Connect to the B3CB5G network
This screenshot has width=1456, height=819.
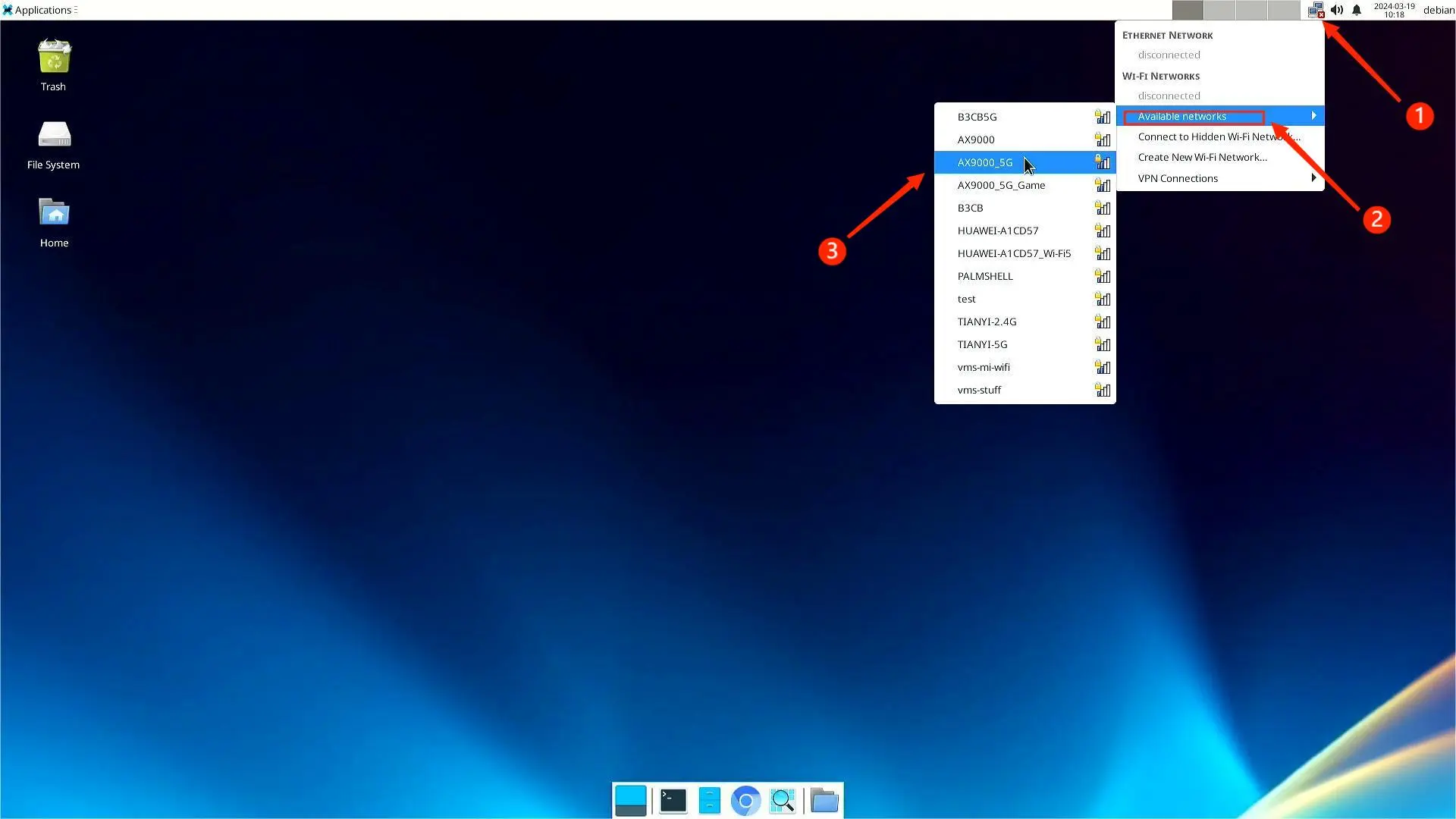1025,117
